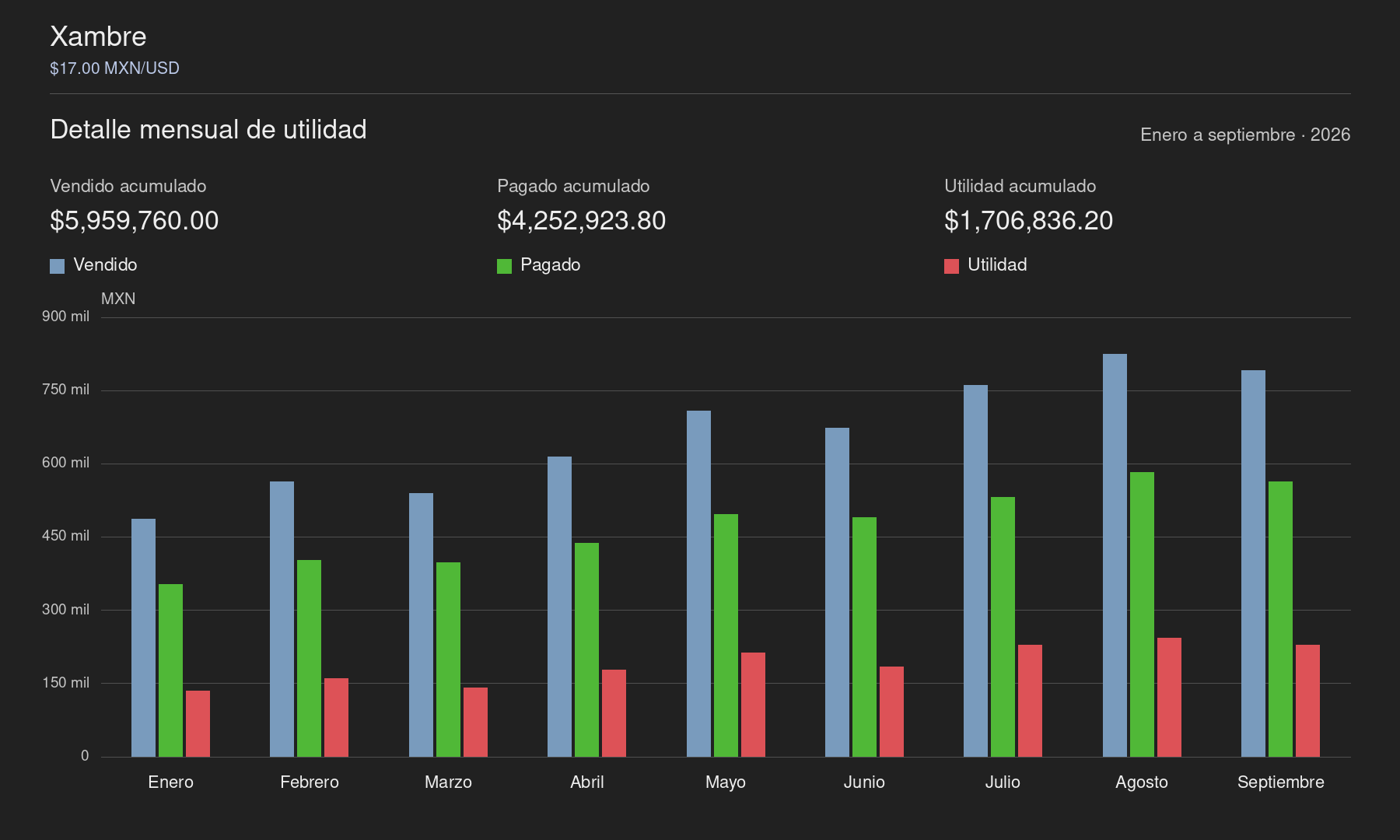1400x840 pixels.
Task: Click the Enero Pagado green bar
Action: (x=170, y=670)
